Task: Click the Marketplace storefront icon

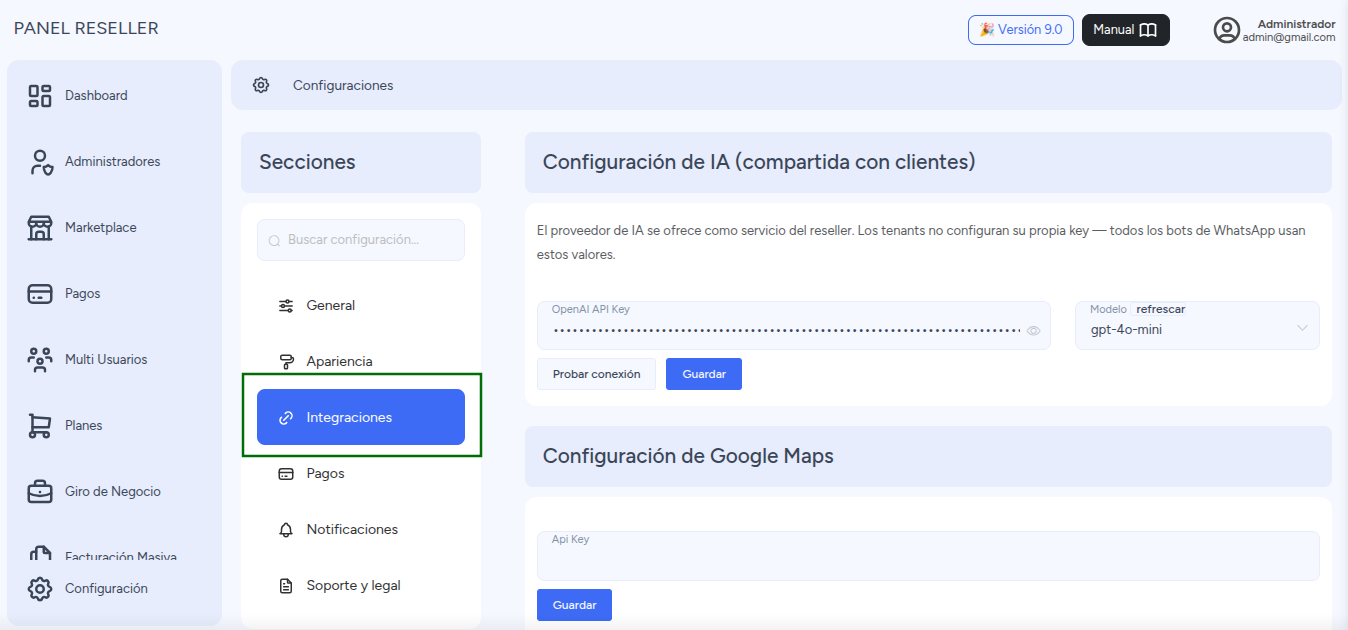Action: coord(40,228)
